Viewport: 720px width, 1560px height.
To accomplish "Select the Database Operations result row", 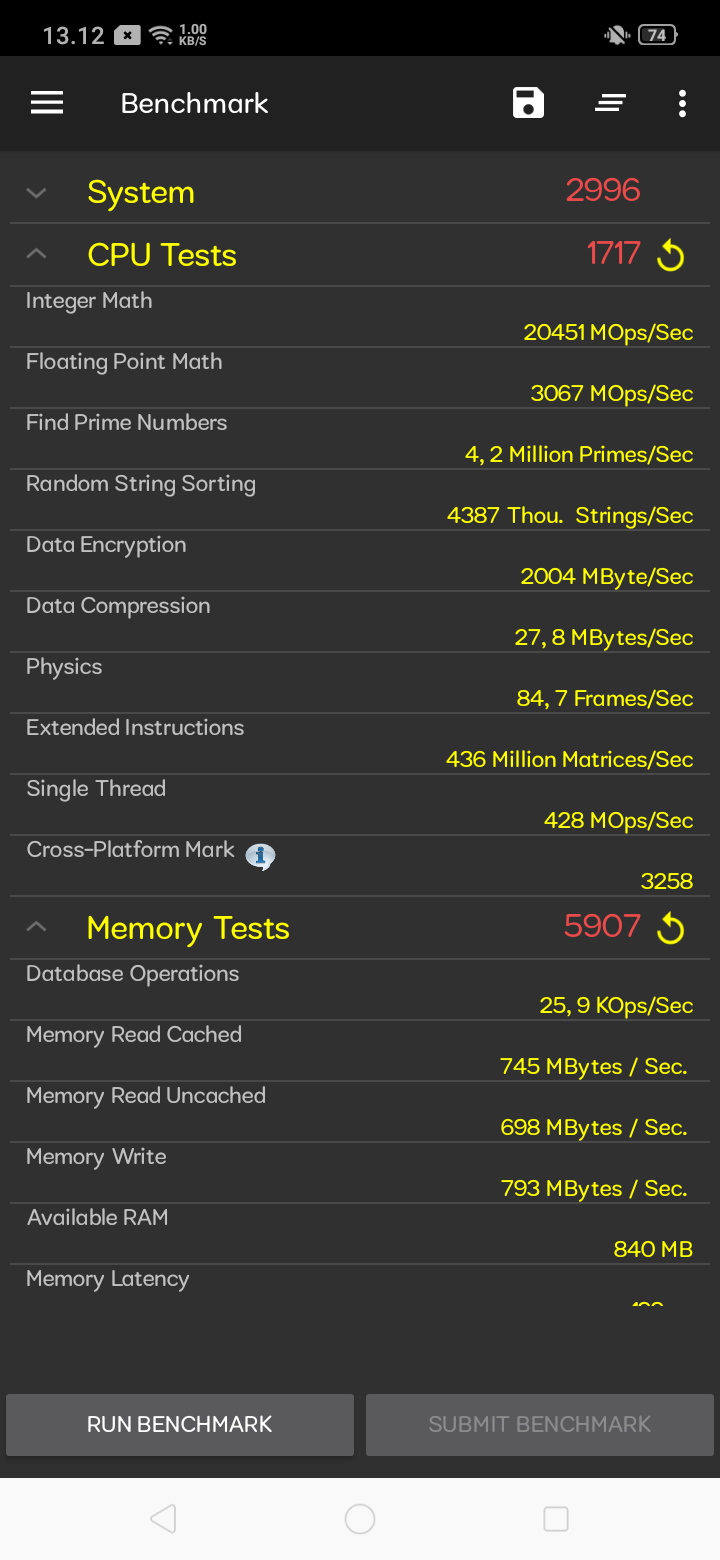I will (x=360, y=990).
